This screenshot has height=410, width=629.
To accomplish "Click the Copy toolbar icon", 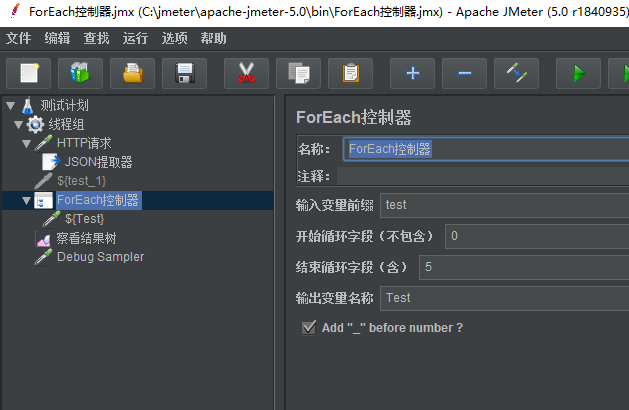I will pyautogui.click(x=298, y=73).
